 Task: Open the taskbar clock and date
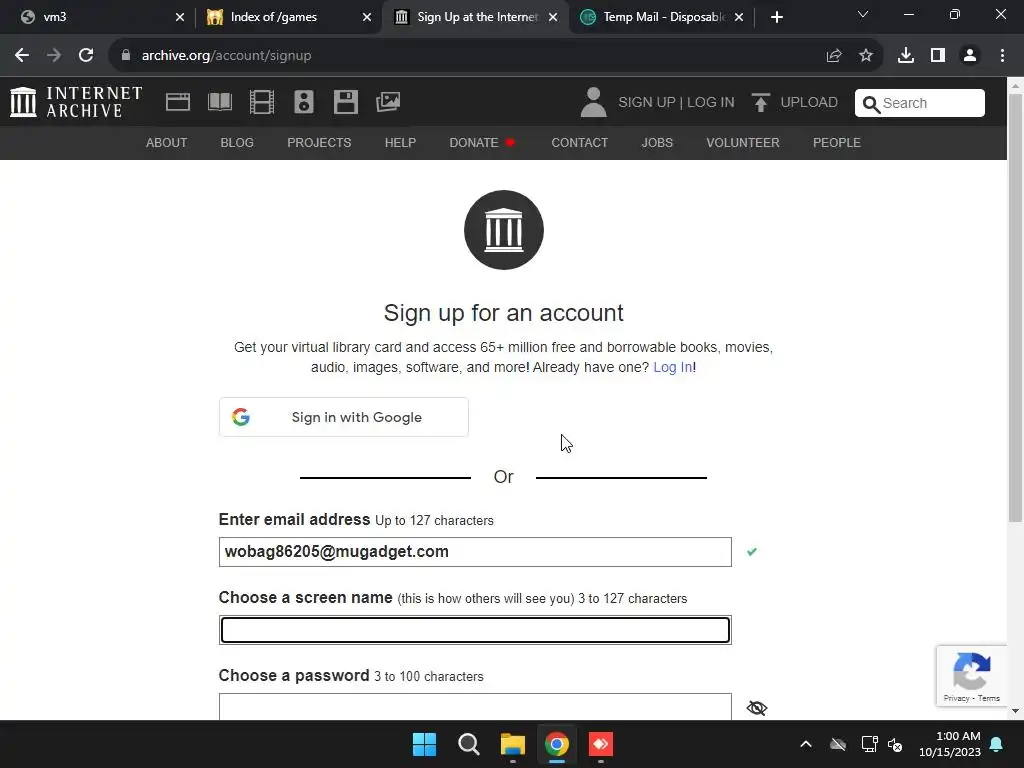point(950,744)
